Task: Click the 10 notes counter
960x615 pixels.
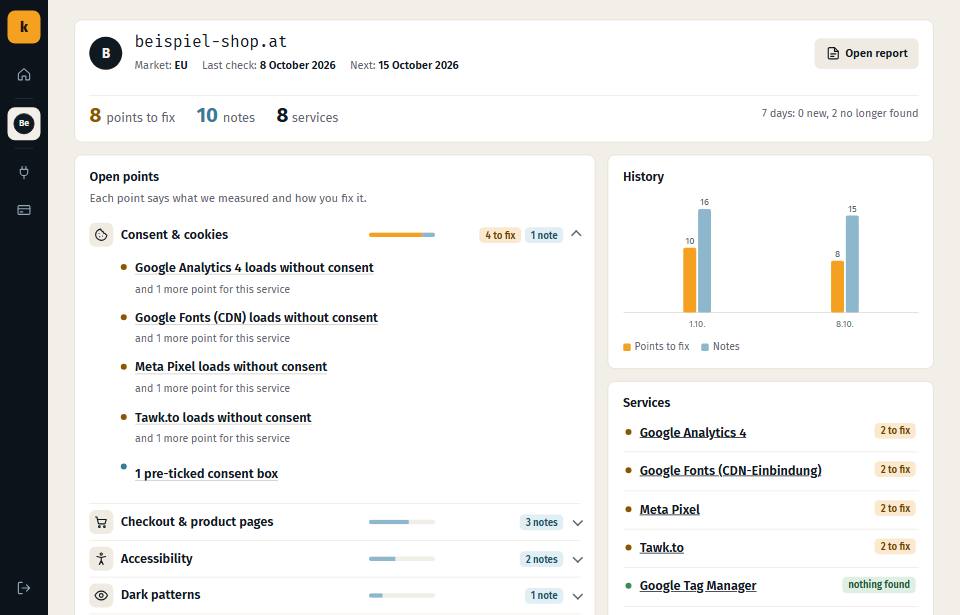Action: pos(225,116)
